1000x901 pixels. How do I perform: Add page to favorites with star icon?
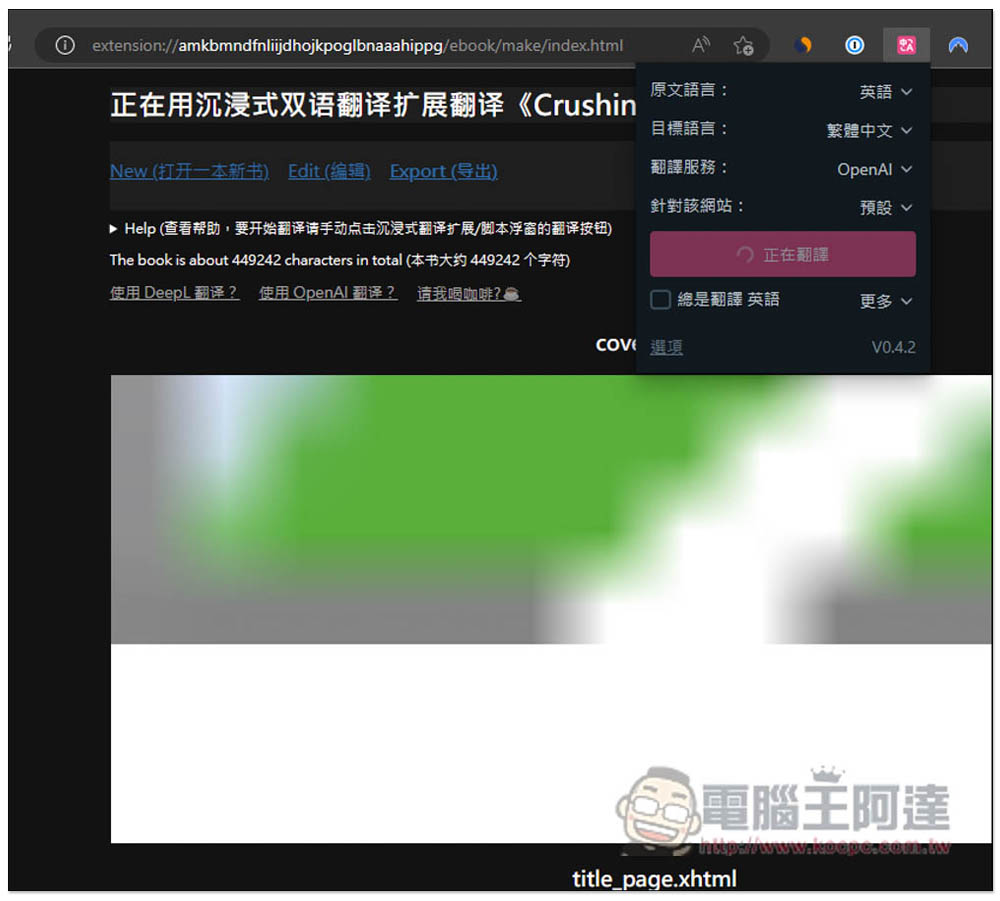pyautogui.click(x=743, y=45)
